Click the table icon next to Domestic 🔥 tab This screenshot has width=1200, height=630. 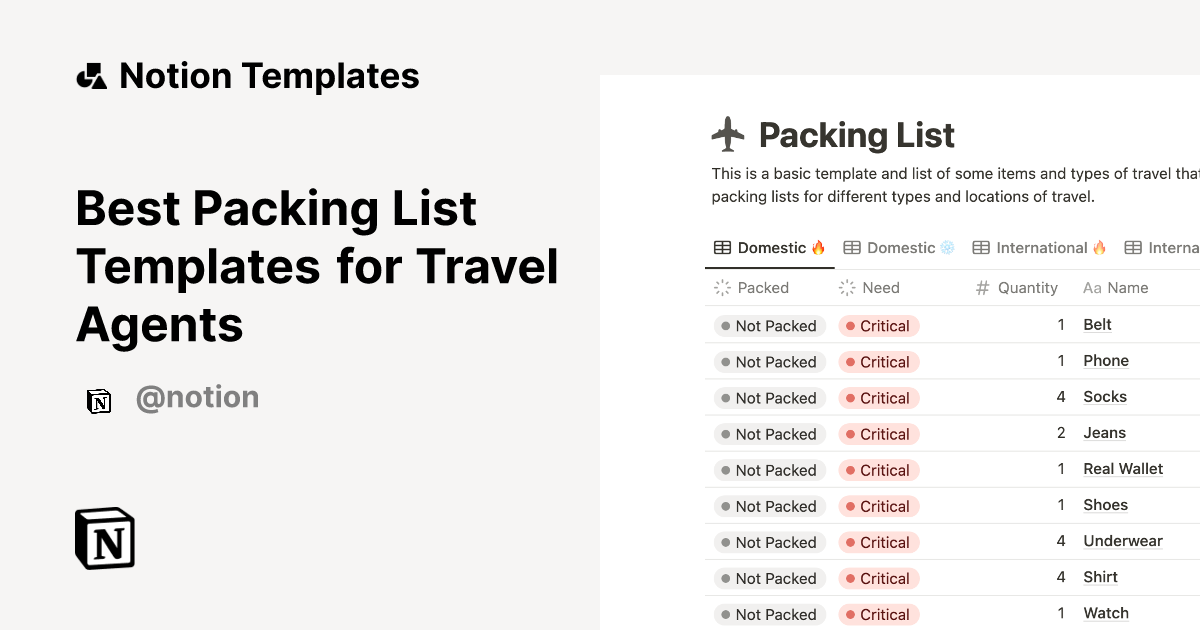720,247
